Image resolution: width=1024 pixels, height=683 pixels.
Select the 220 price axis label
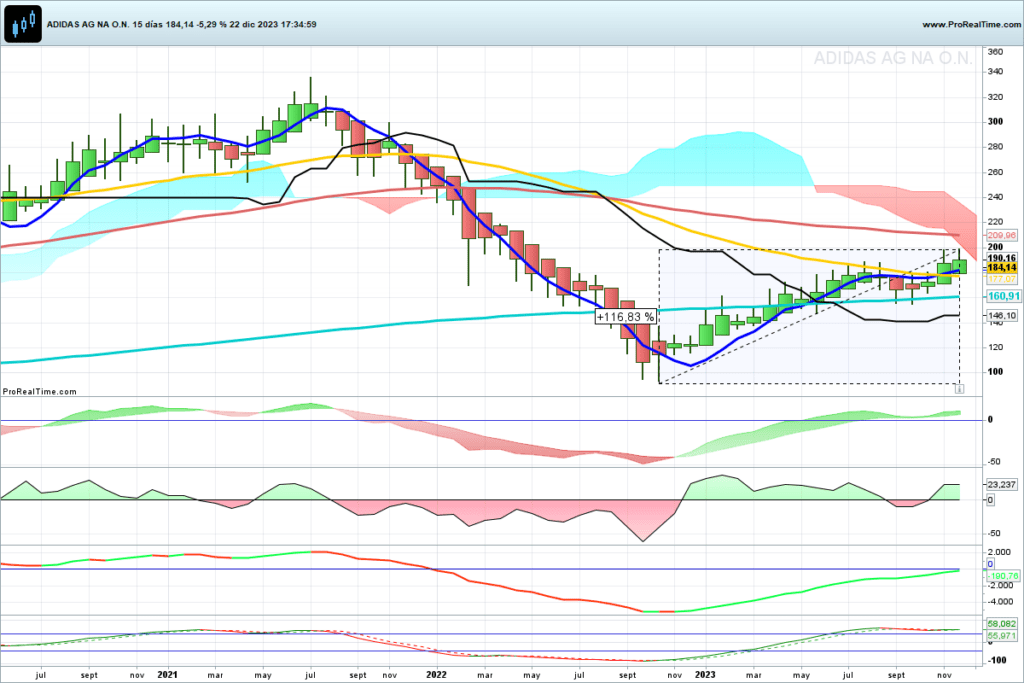click(x=995, y=222)
